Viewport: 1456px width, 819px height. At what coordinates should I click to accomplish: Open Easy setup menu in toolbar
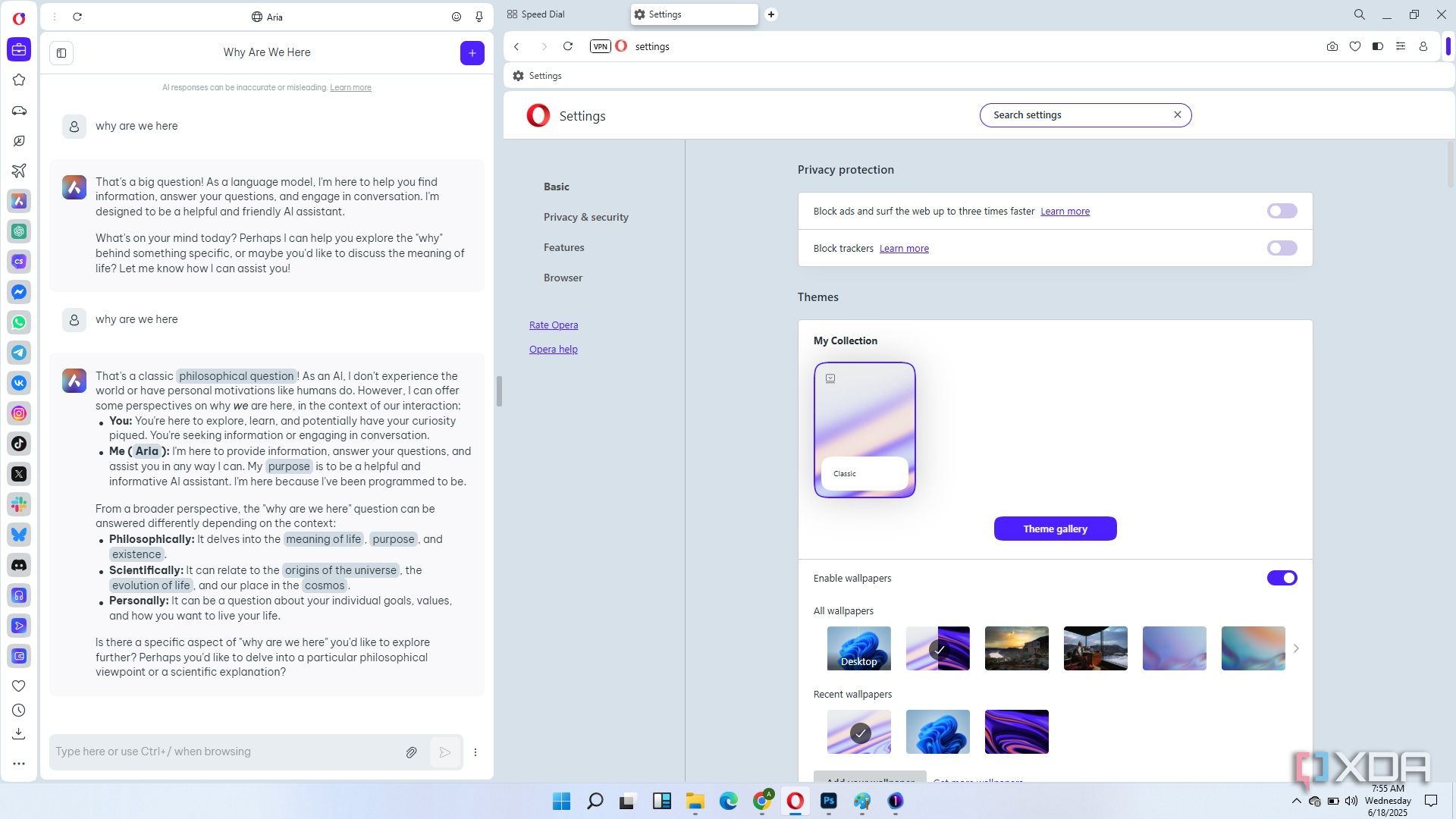click(1401, 46)
